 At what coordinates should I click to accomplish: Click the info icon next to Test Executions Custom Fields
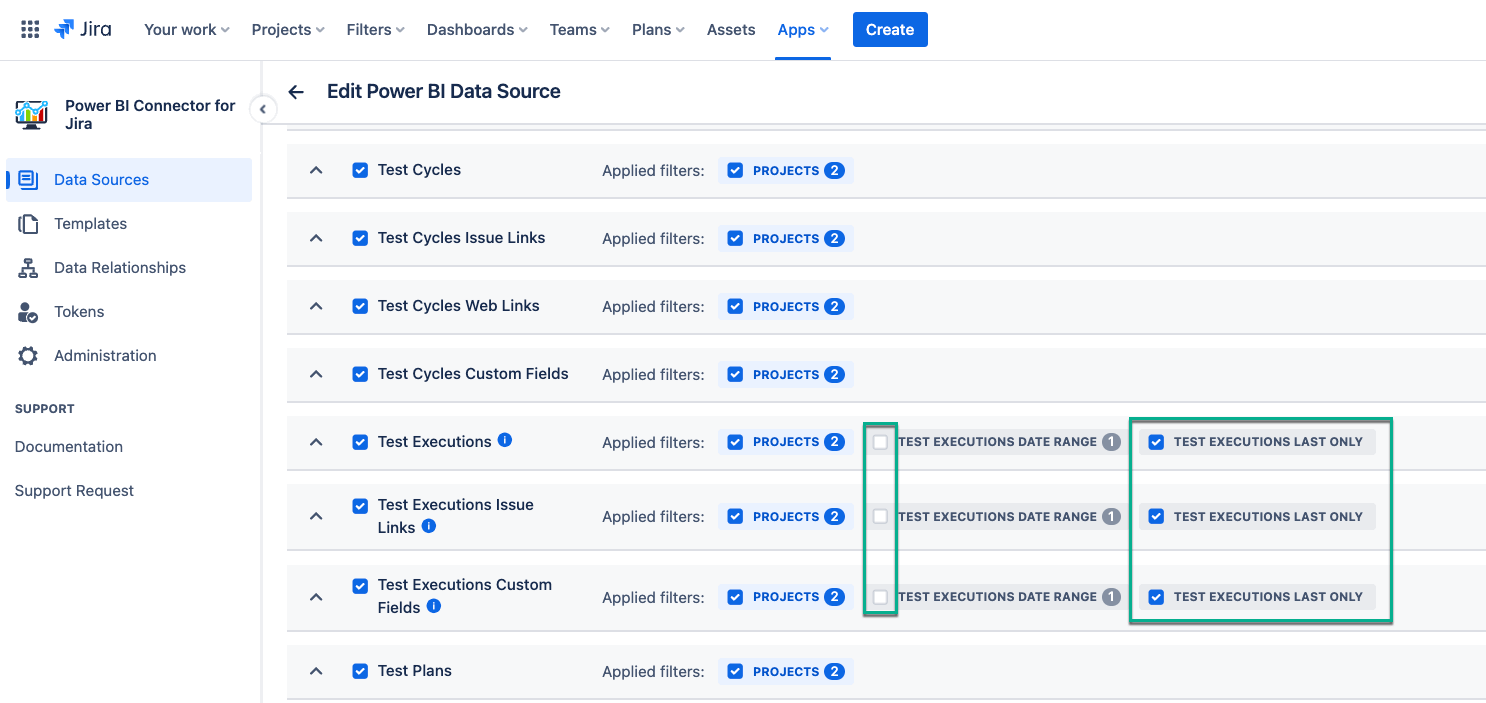(434, 606)
